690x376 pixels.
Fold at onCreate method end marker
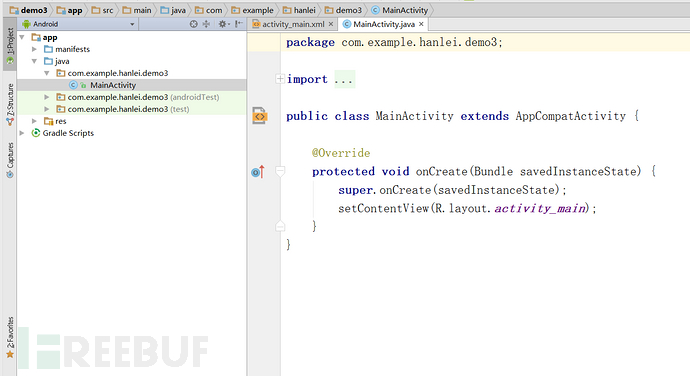point(280,226)
